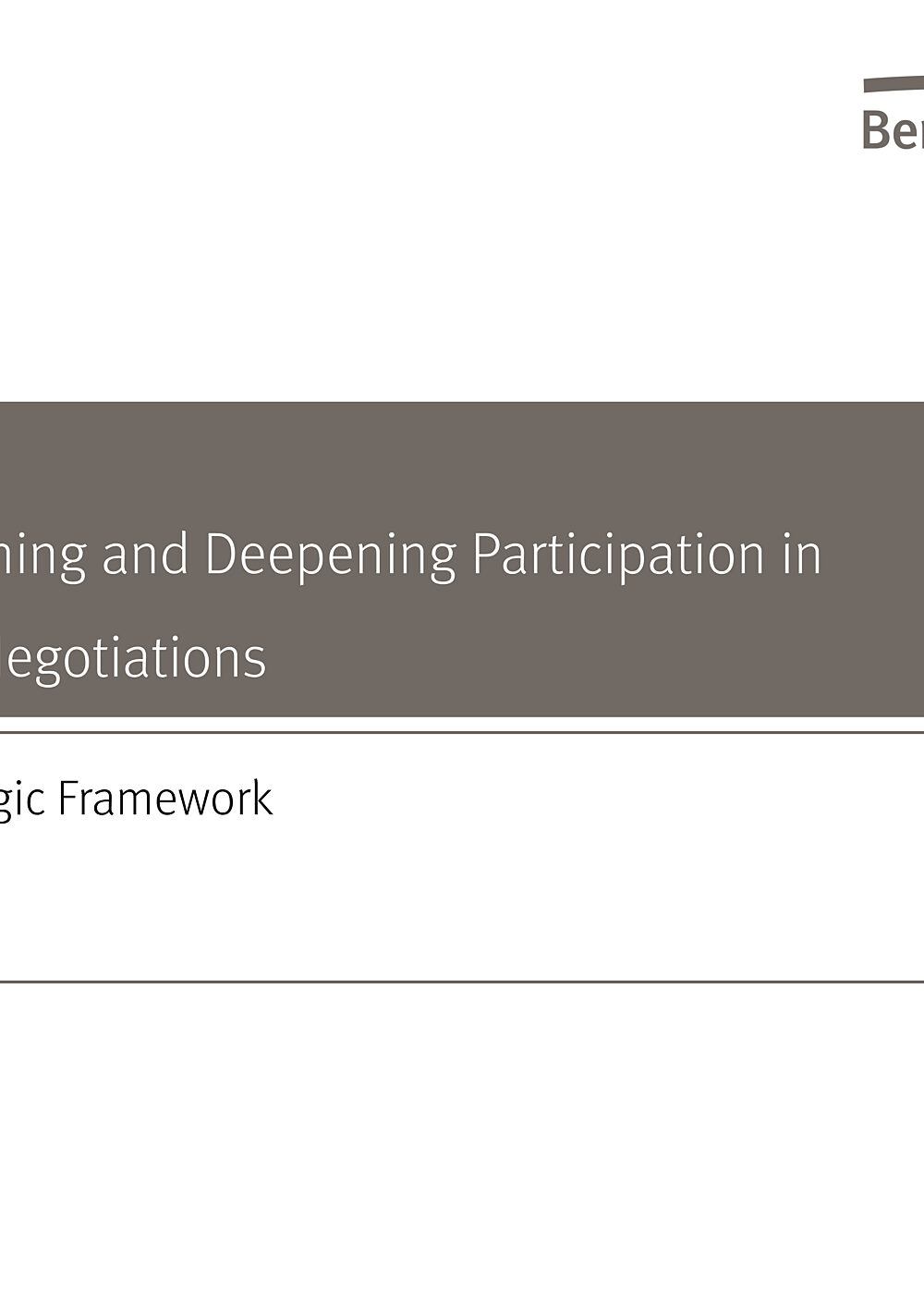Click the blank area between logo and banner
The image size is (924, 1294).
[x=462, y=277]
